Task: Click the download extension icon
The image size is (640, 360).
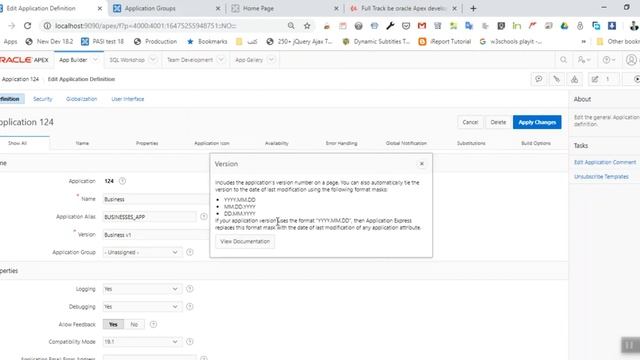Action: [x=612, y=26]
